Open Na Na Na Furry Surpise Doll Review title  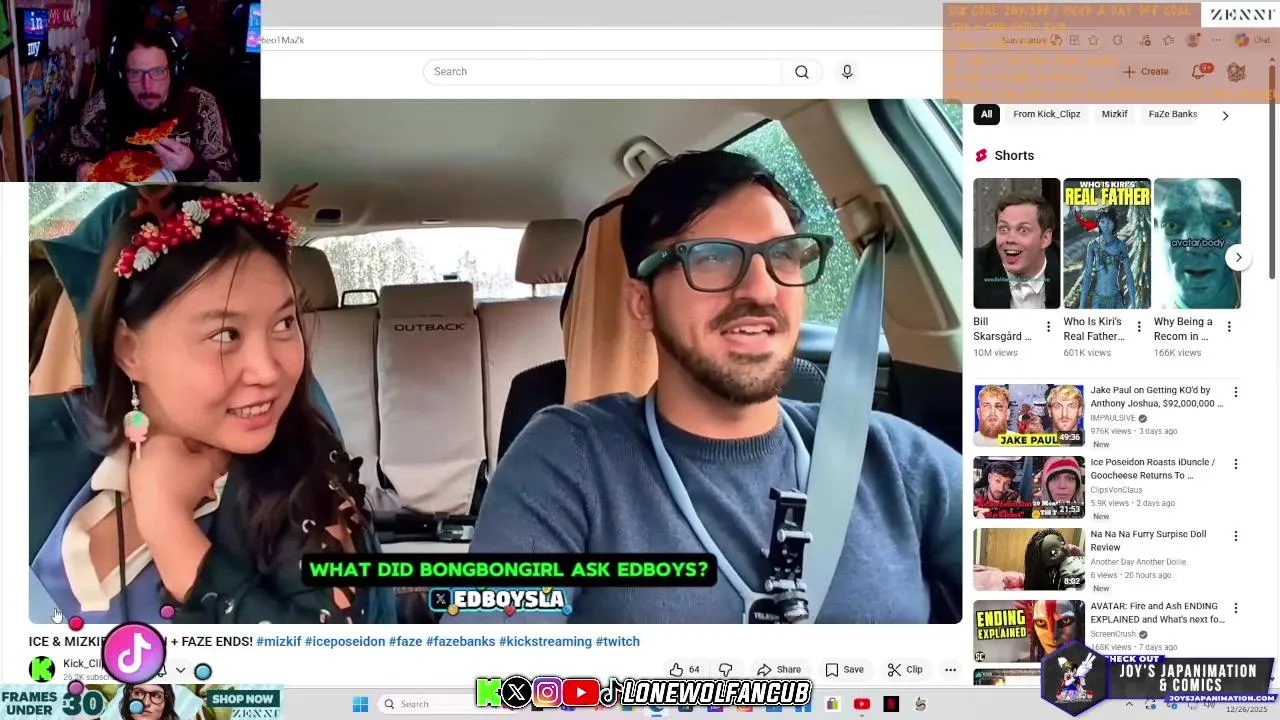pyautogui.click(x=1149, y=541)
